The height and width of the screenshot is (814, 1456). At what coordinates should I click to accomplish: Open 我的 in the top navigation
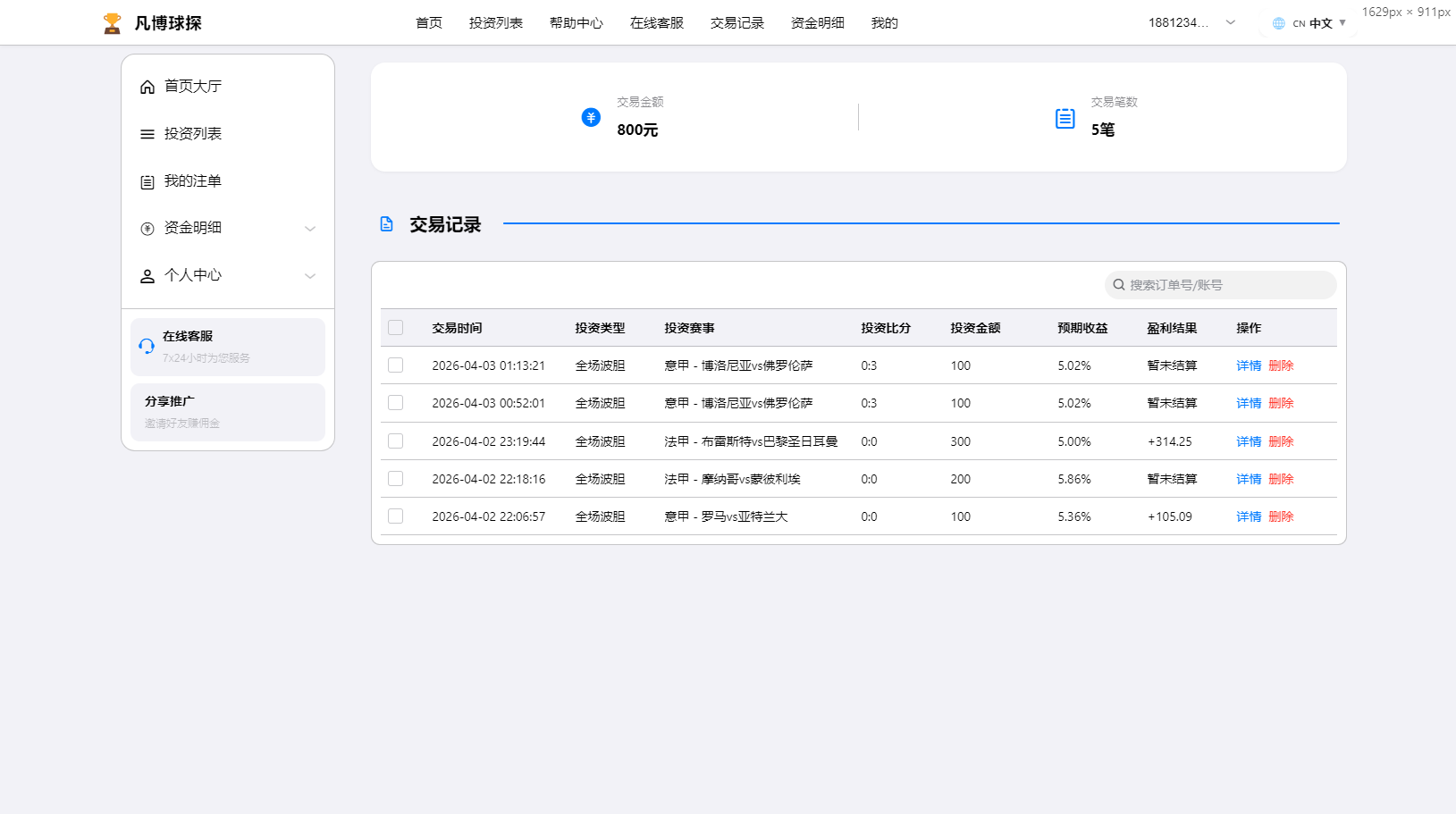(x=885, y=23)
